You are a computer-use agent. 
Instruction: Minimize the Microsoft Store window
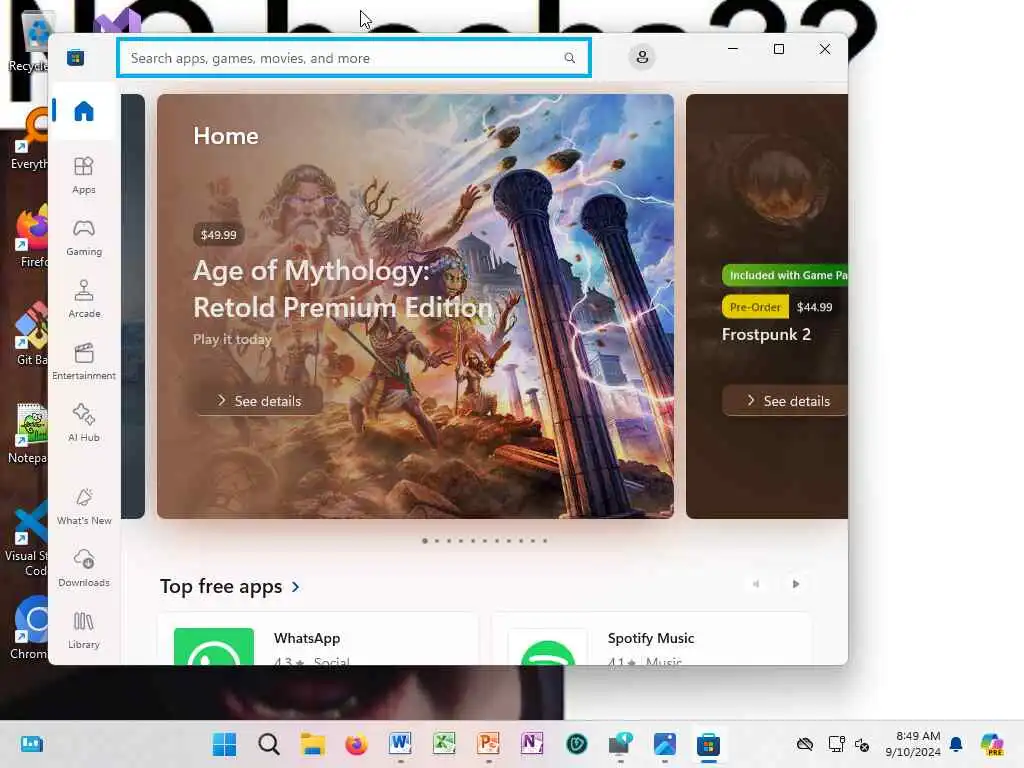coord(733,49)
